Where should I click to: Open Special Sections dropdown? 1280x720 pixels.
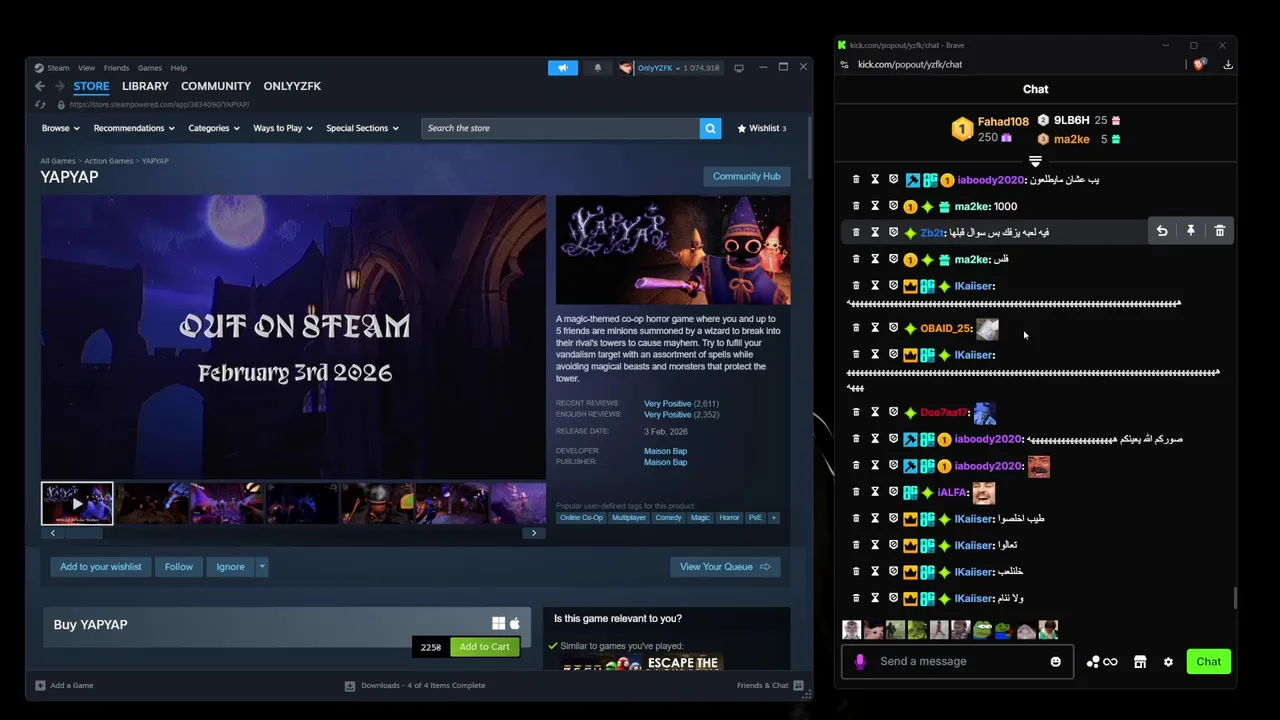point(362,128)
